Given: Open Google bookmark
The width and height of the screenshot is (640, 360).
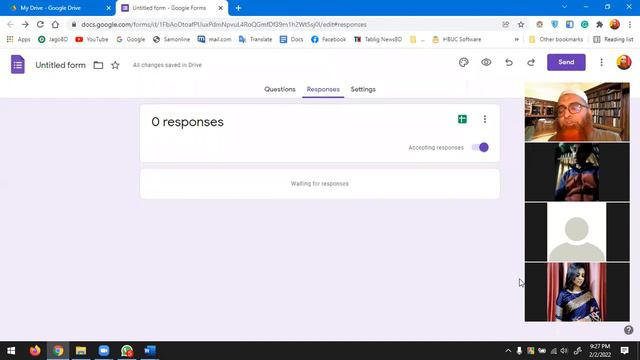Looking at the screenshot, I should coord(131,39).
